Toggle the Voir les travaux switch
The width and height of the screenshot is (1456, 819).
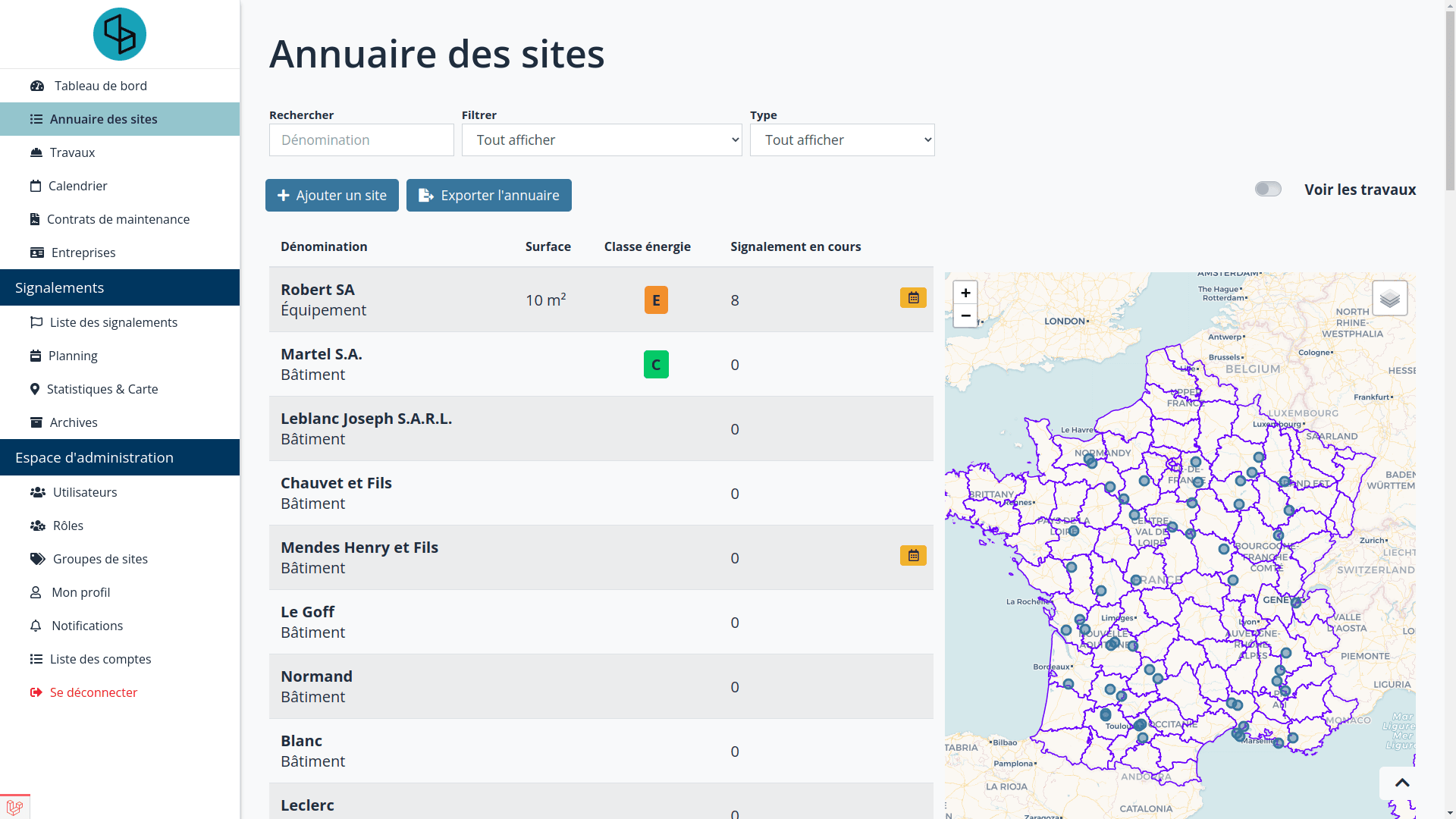coord(1268,190)
